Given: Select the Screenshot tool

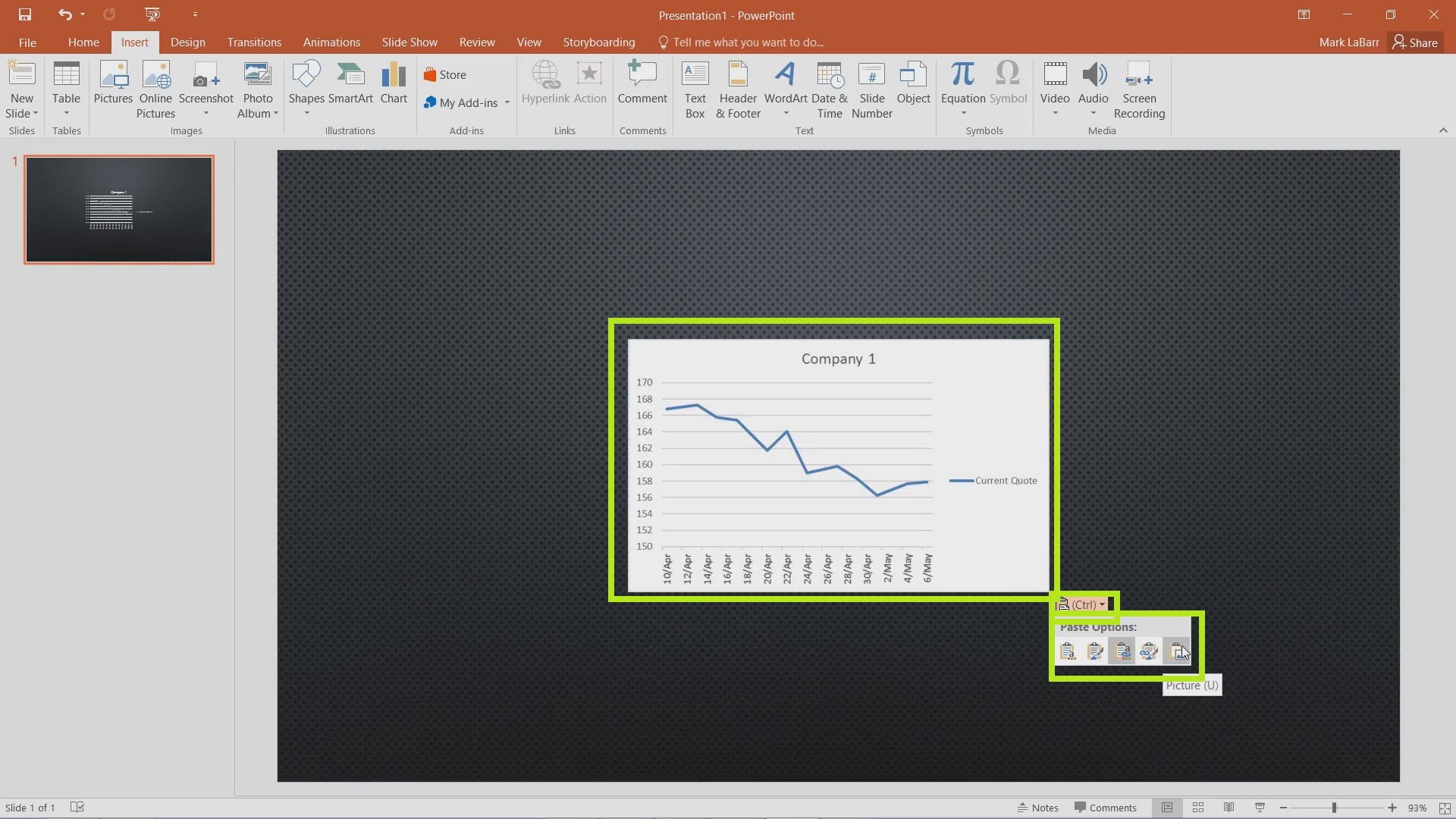Looking at the screenshot, I should click(x=206, y=90).
